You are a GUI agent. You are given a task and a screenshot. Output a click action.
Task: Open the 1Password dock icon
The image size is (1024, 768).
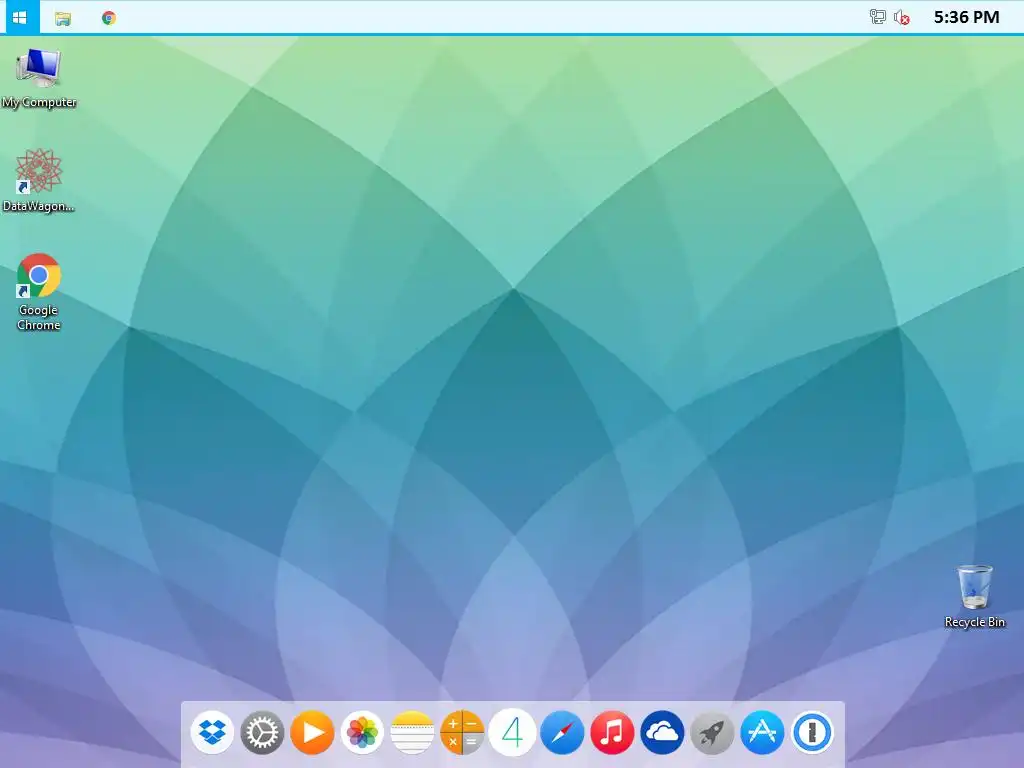point(812,733)
